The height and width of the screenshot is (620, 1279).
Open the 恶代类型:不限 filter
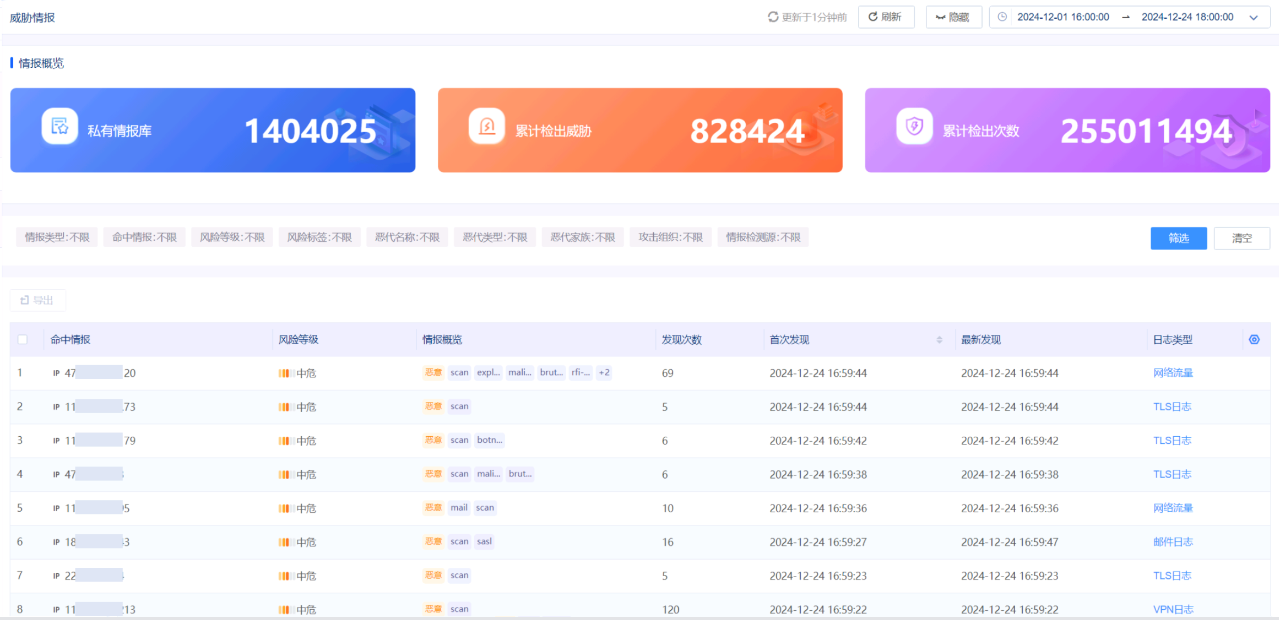click(495, 237)
